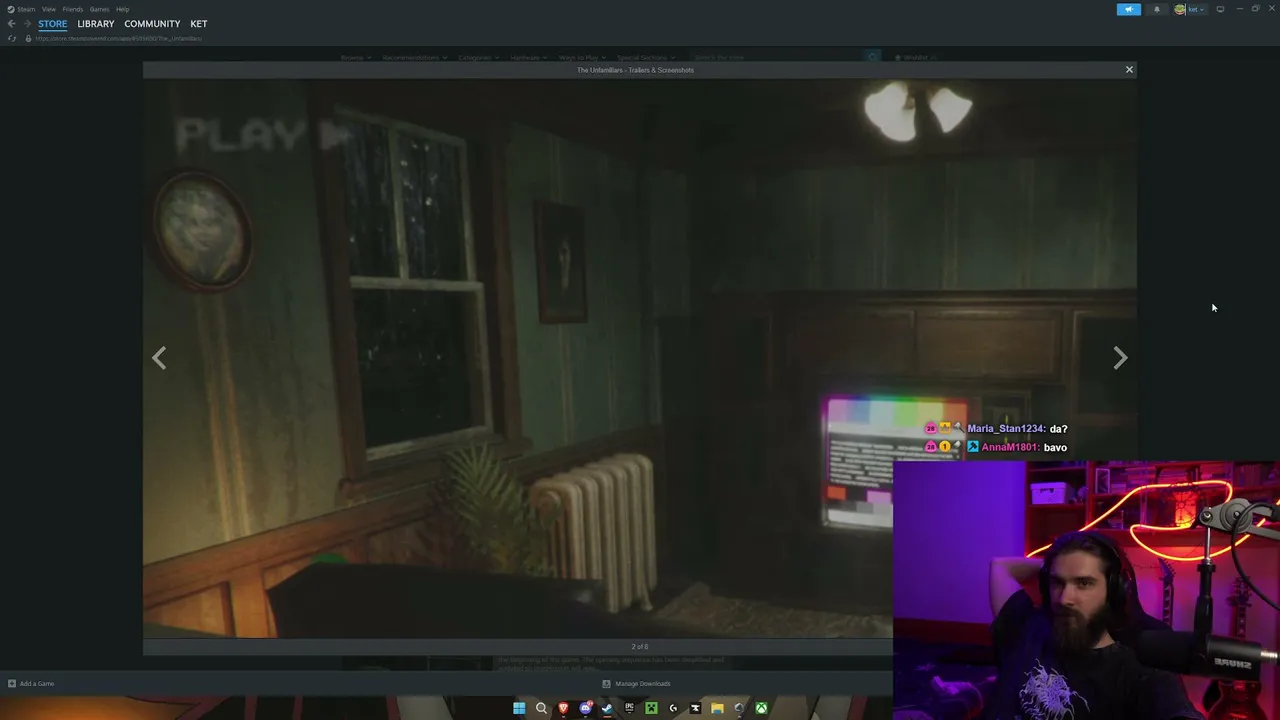Click the store page URL

coord(119,38)
